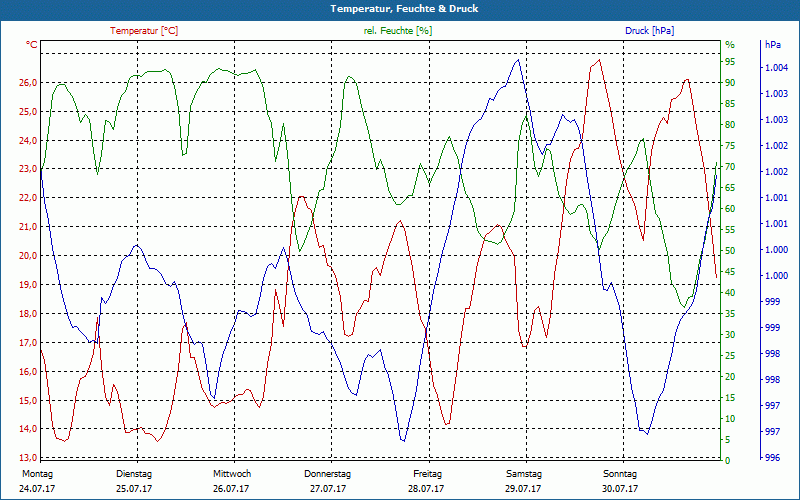Click the date 24.07.17

(37, 489)
